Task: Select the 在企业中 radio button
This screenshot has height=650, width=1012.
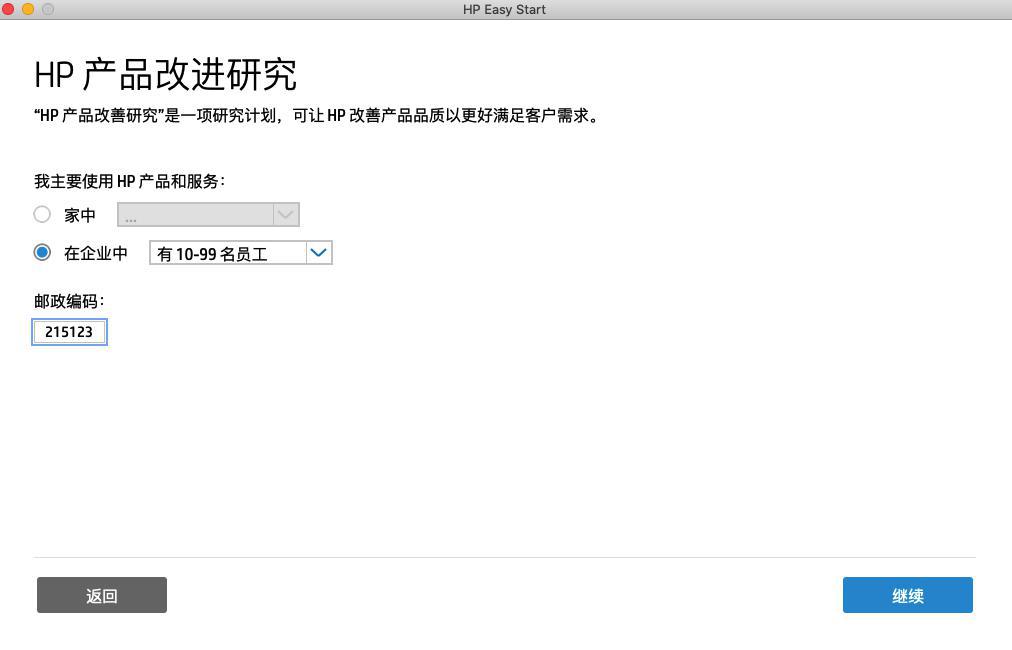Action: click(42, 252)
